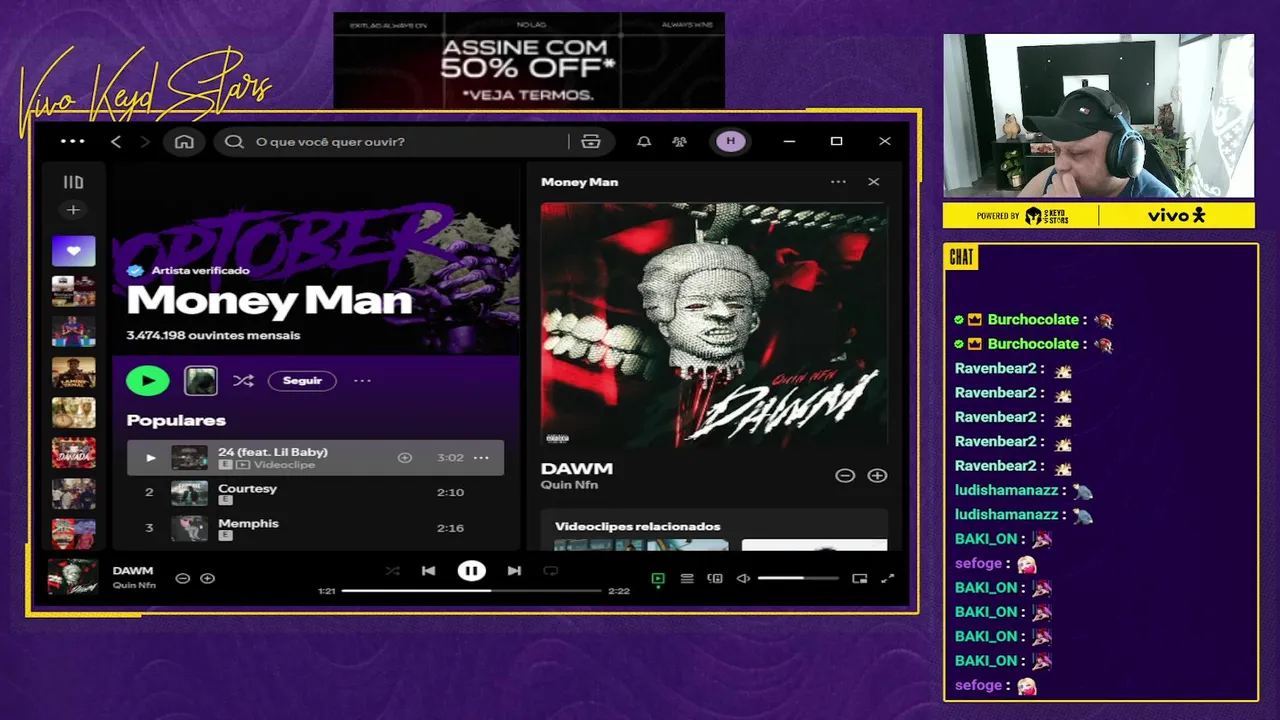This screenshot has width=1280, height=720.
Task: Create a playlist with the plus icon
Action: (x=73, y=210)
